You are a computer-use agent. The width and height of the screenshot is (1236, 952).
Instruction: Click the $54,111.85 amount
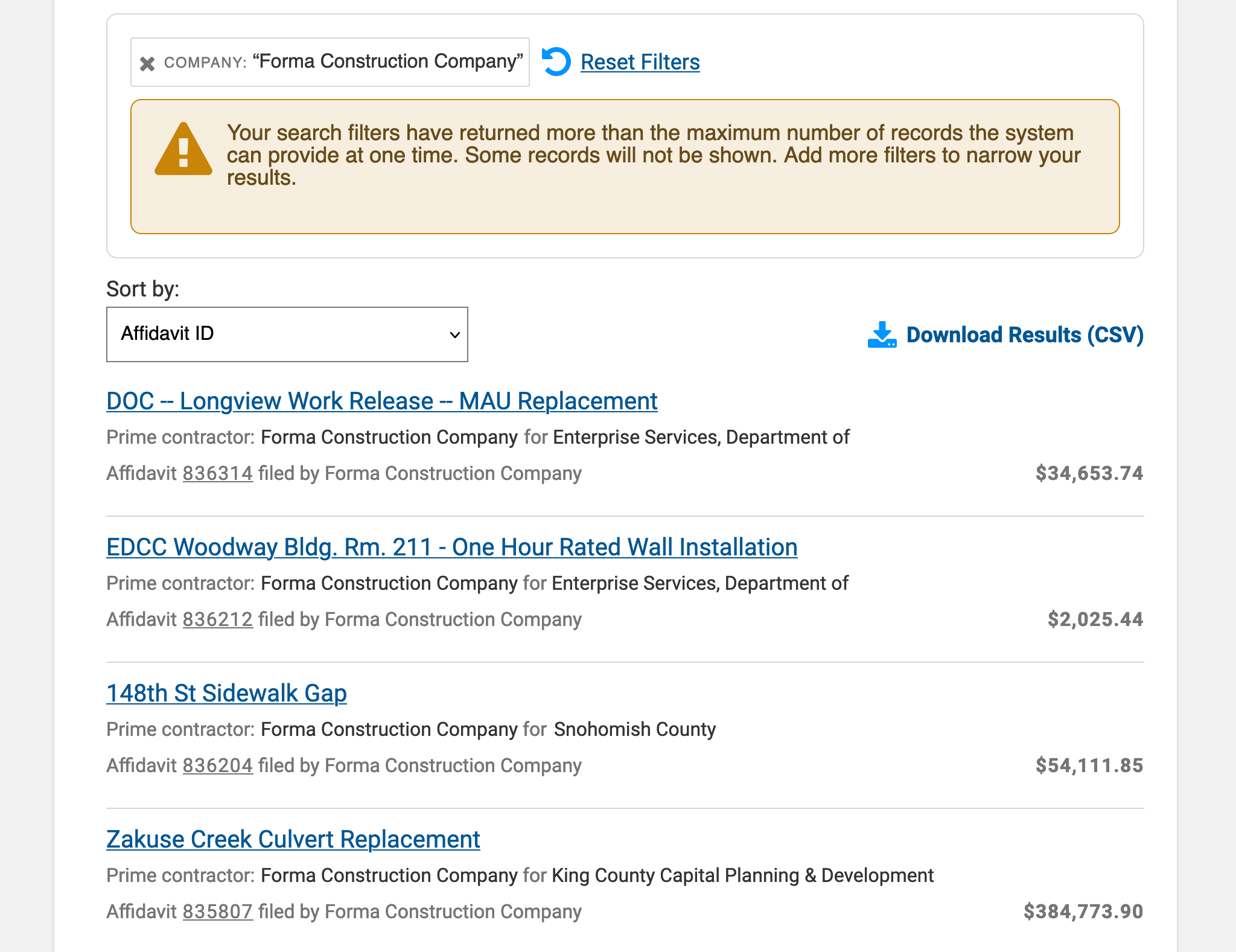(x=1089, y=765)
